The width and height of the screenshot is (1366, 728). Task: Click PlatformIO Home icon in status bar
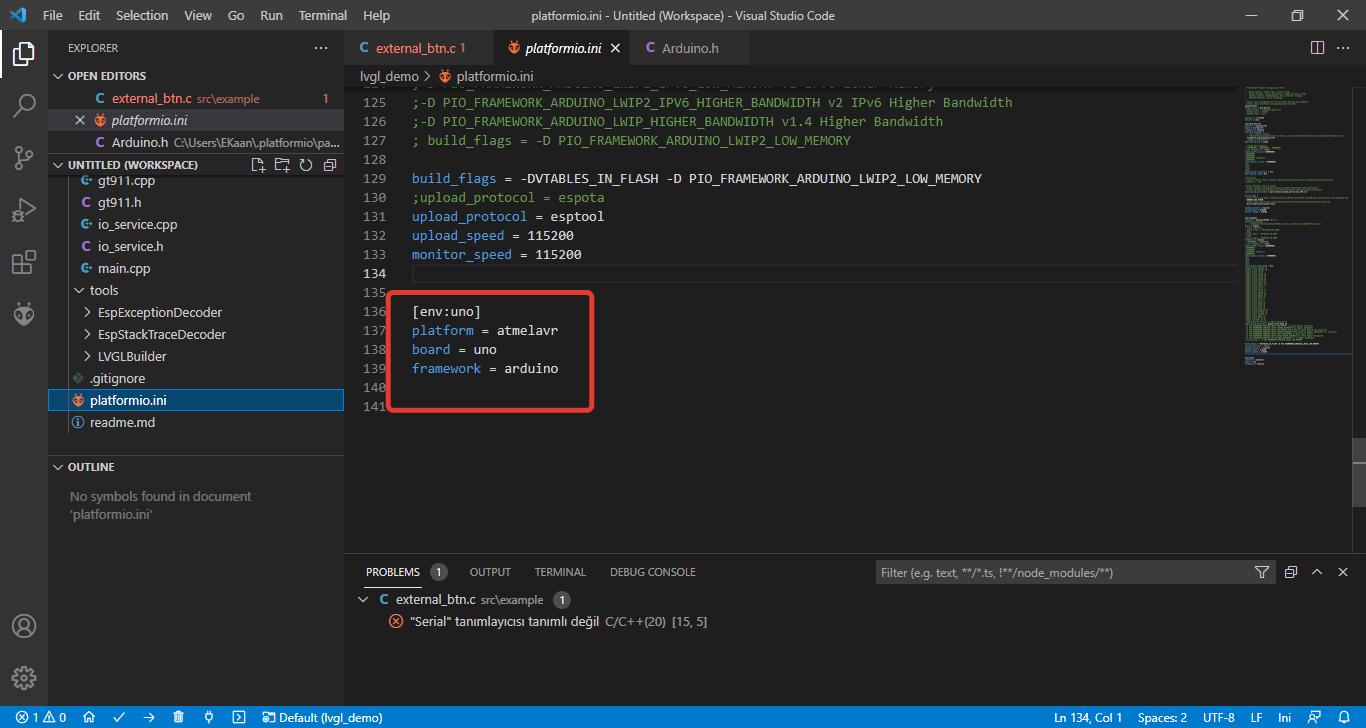point(89,717)
